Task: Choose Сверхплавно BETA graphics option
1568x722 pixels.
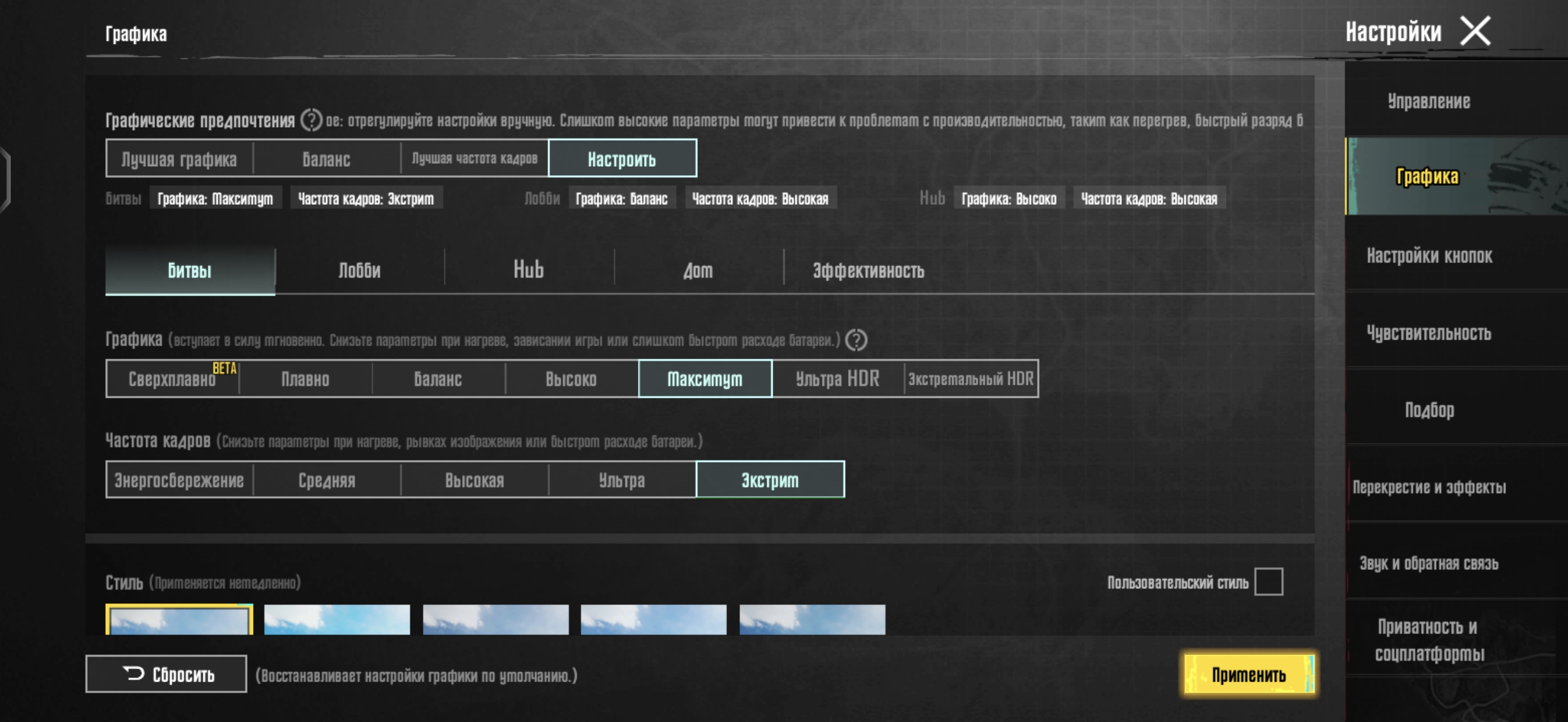Action: 172,379
